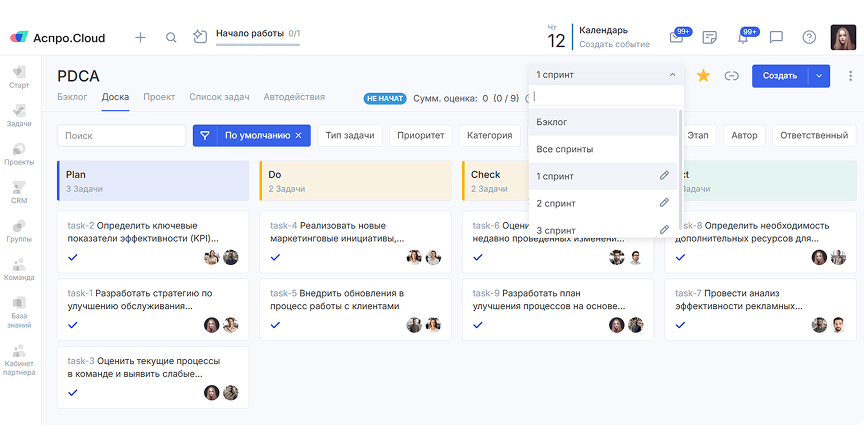
Task: Mark task-2 as done with checkmark
Action: [73, 257]
